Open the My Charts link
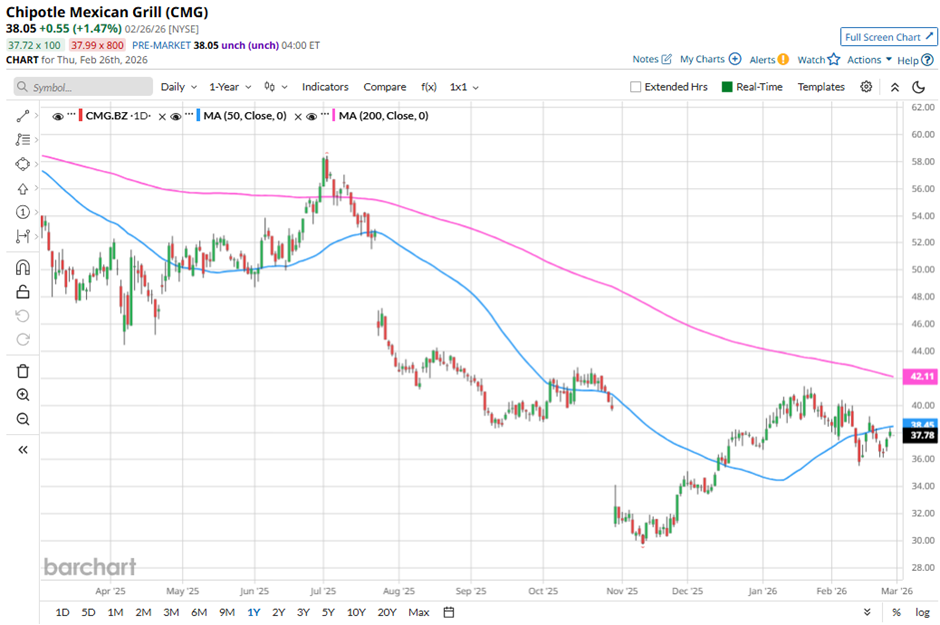Screen dimensions: 940x625 pos(710,60)
